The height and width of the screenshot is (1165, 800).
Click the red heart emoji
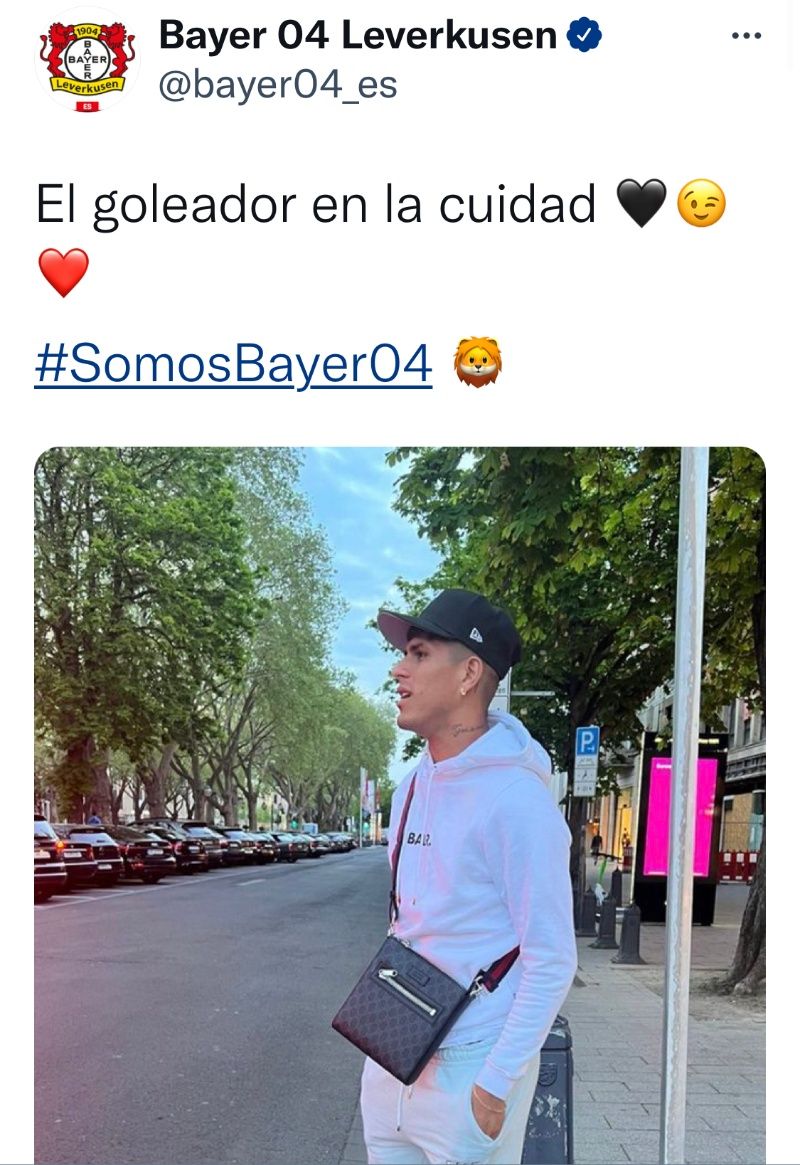63,272
